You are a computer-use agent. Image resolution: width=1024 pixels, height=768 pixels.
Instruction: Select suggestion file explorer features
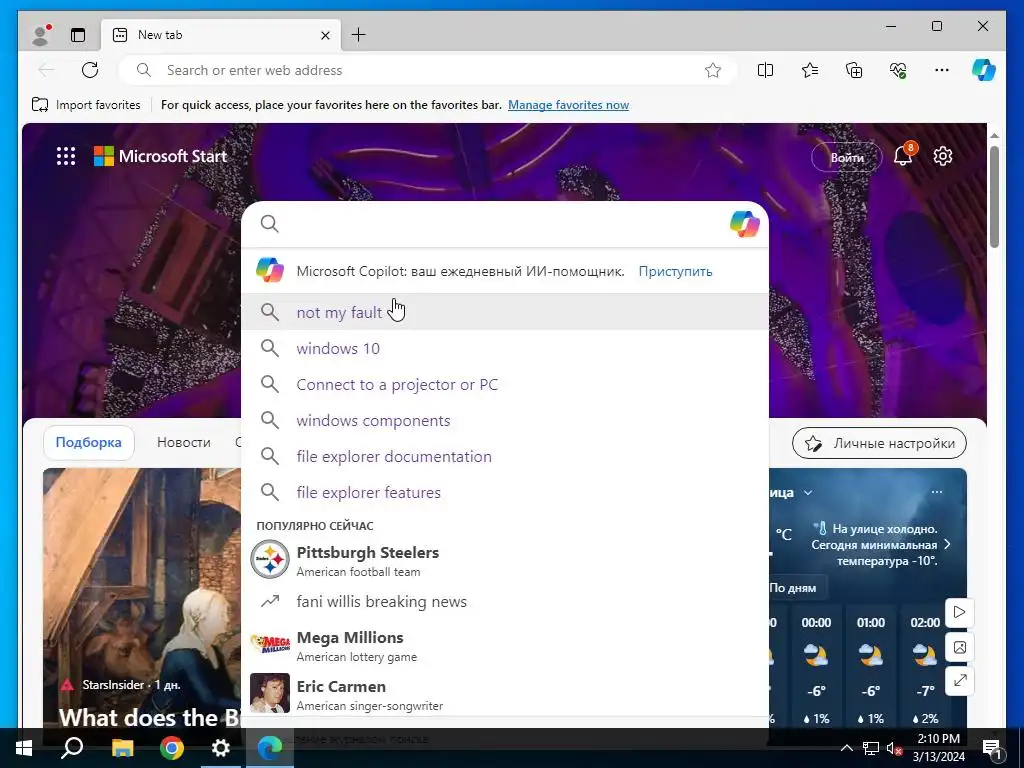click(x=505, y=492)
